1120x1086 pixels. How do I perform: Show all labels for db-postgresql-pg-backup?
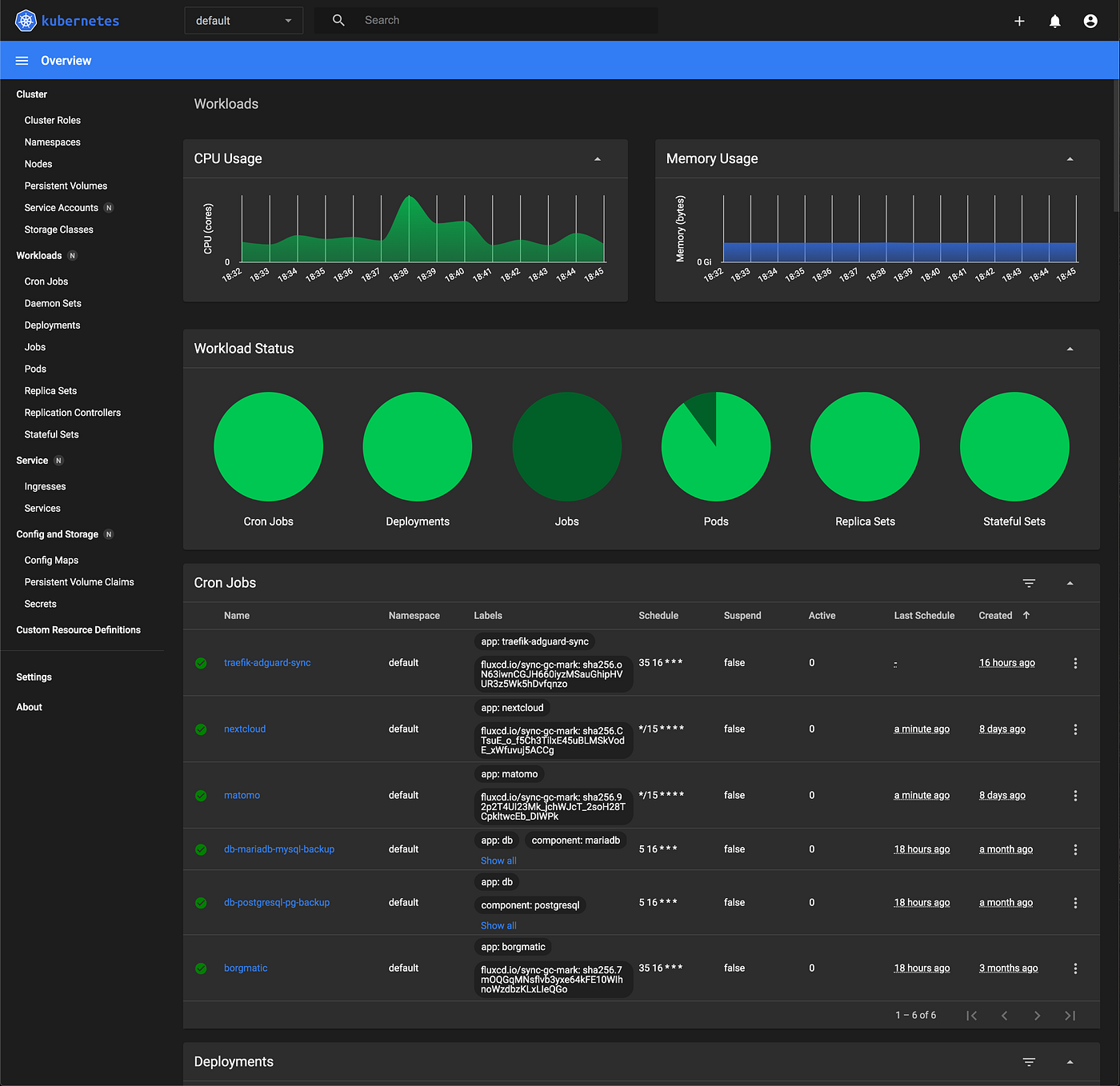coord(498,925)
